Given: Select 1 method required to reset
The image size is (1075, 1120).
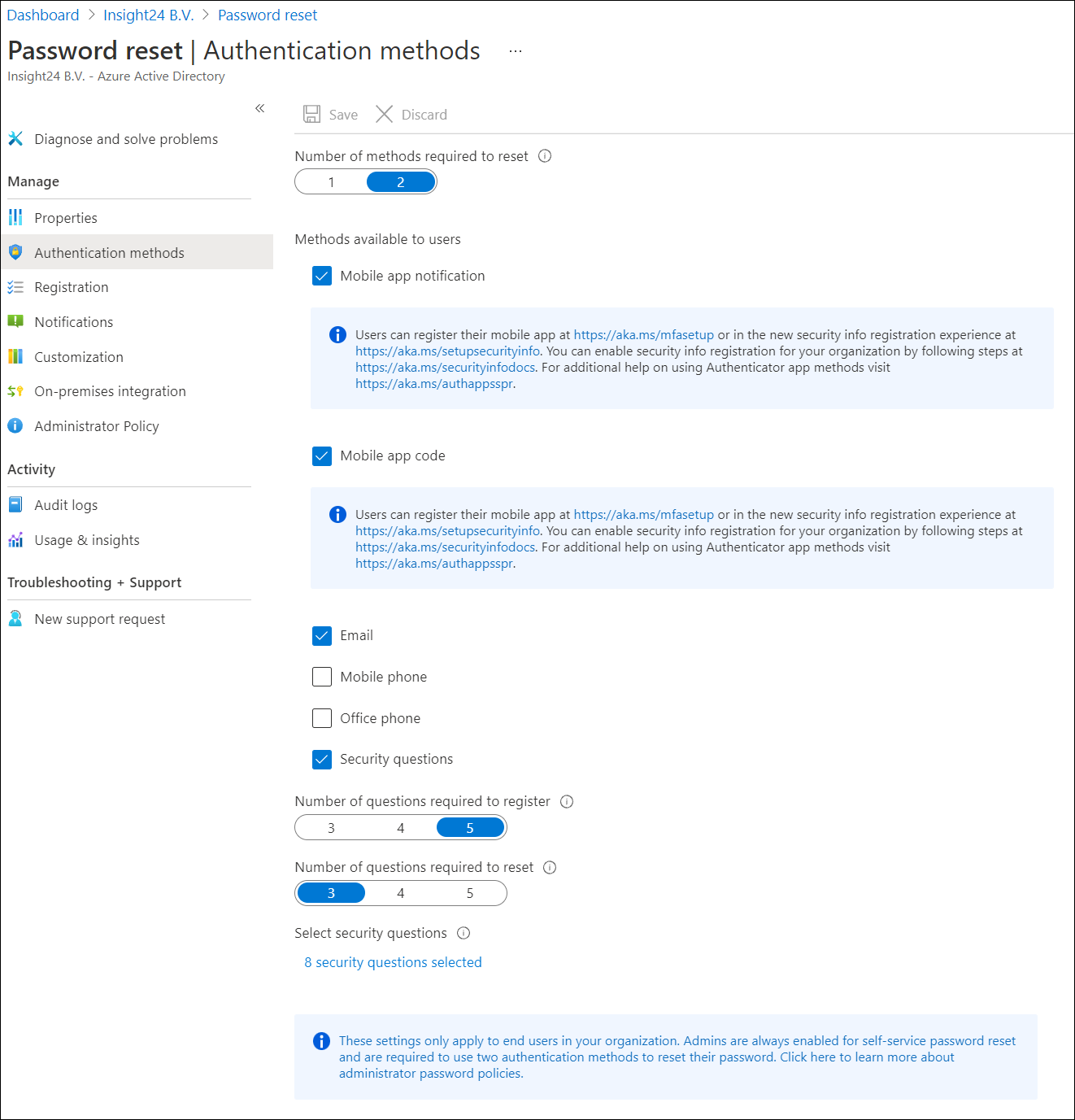Looking at the screenshot, I should 331,182.
